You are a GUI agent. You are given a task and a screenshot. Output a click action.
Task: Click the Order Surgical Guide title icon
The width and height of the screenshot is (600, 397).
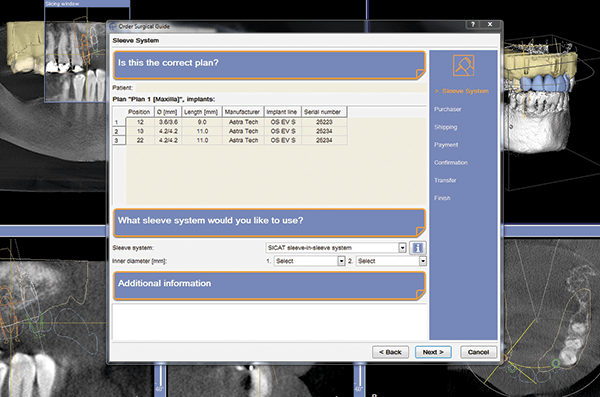113,26
